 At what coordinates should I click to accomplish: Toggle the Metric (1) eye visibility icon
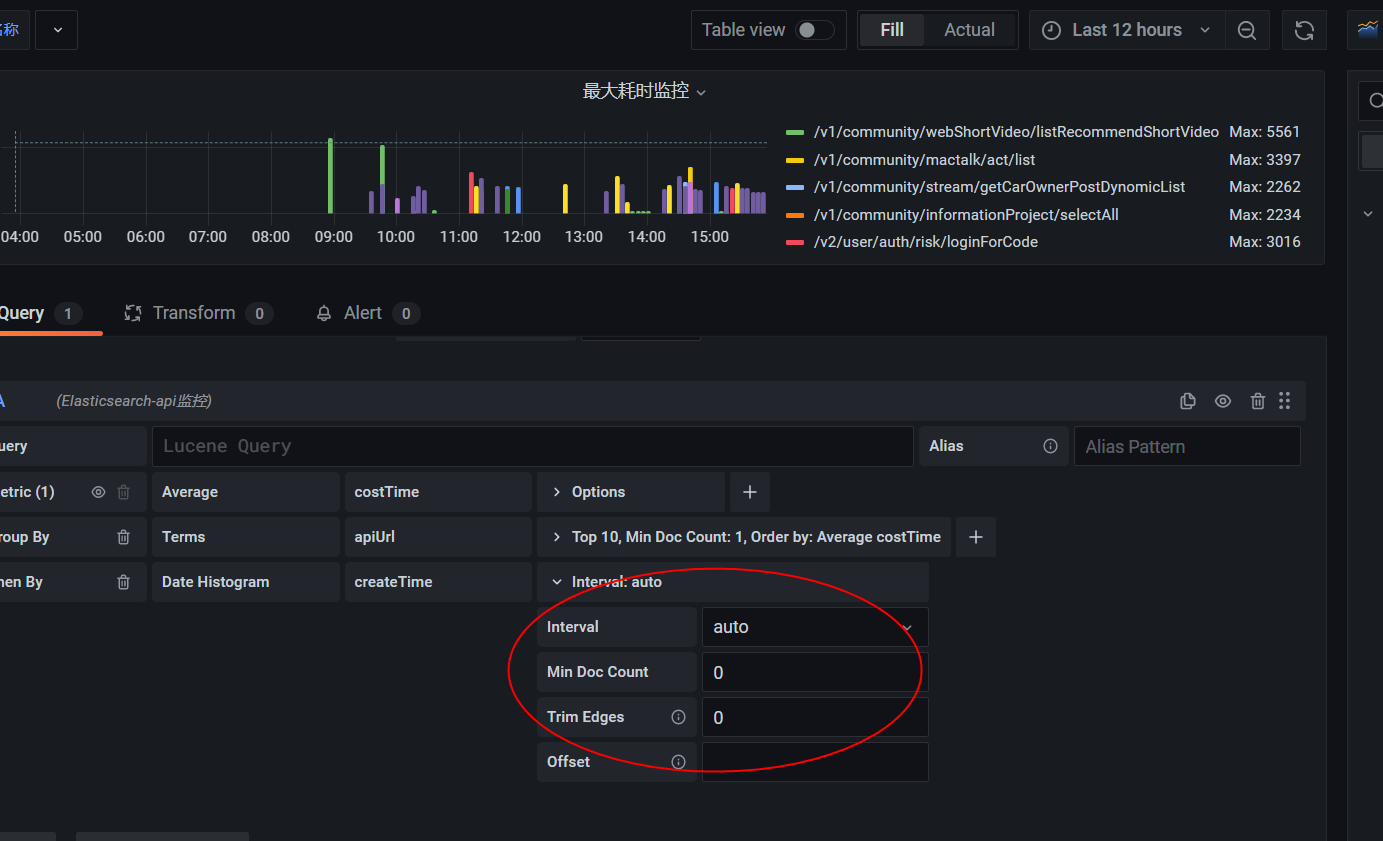(98, 492)
